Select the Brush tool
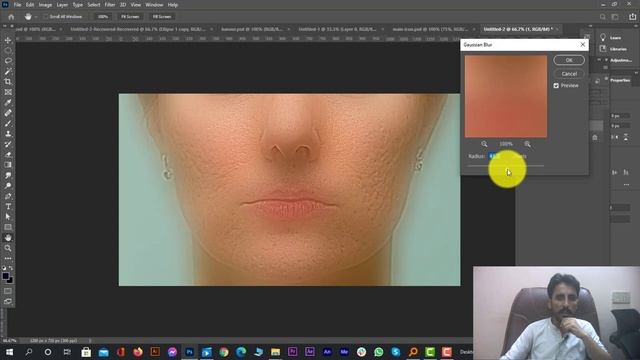The width and height of the screenshot is (640, 360). point(8,123)
